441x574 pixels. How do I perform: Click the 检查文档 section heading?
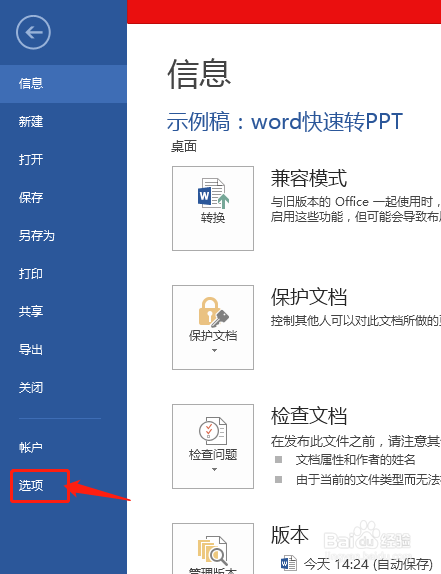pos(309,416)
